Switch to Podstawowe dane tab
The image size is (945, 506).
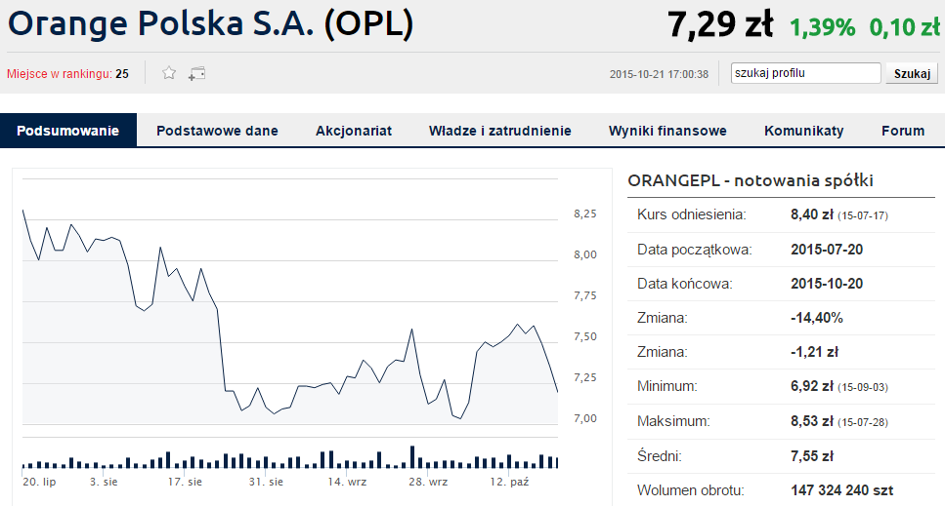(217, 131)
